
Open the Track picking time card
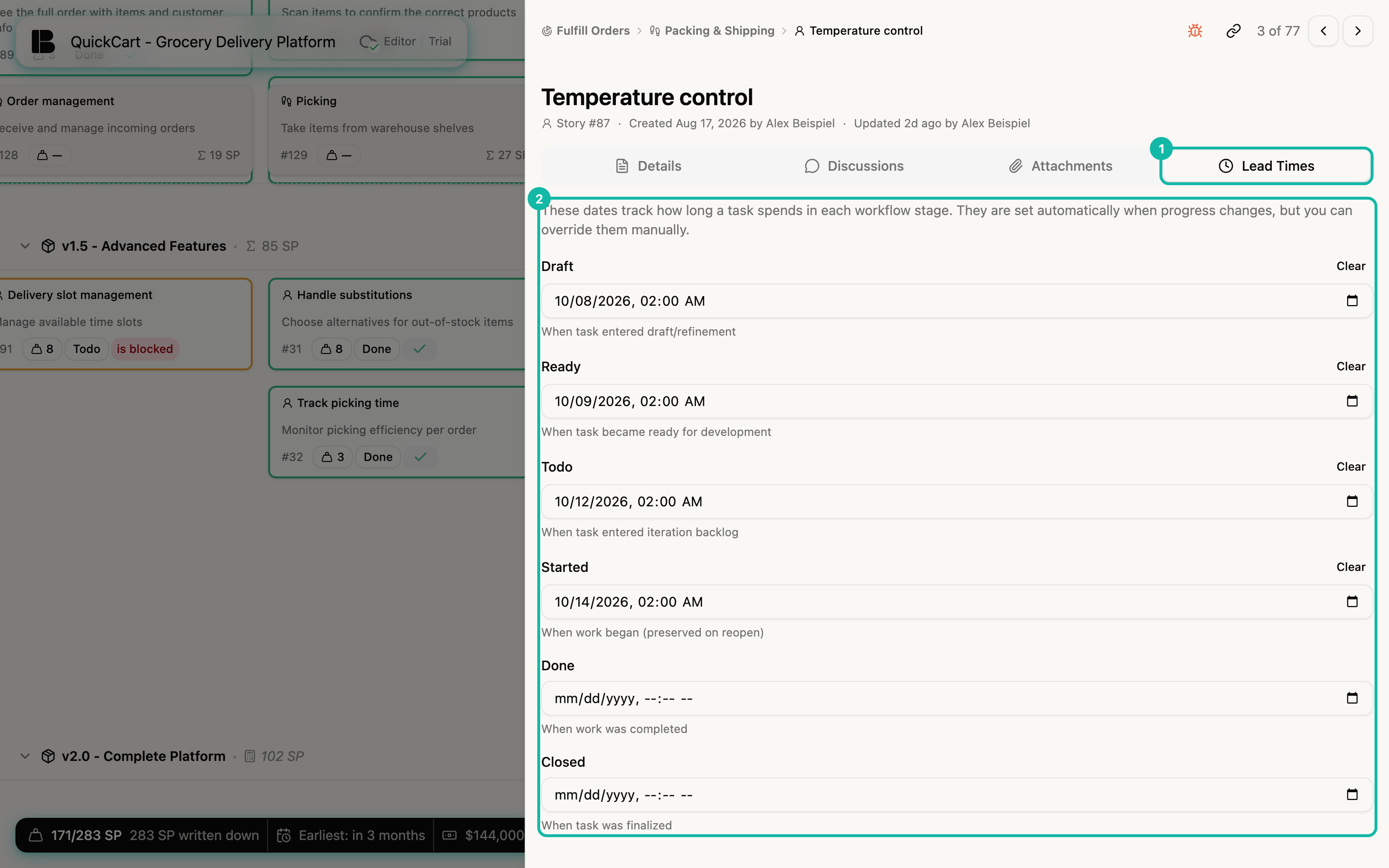[397, 432]
